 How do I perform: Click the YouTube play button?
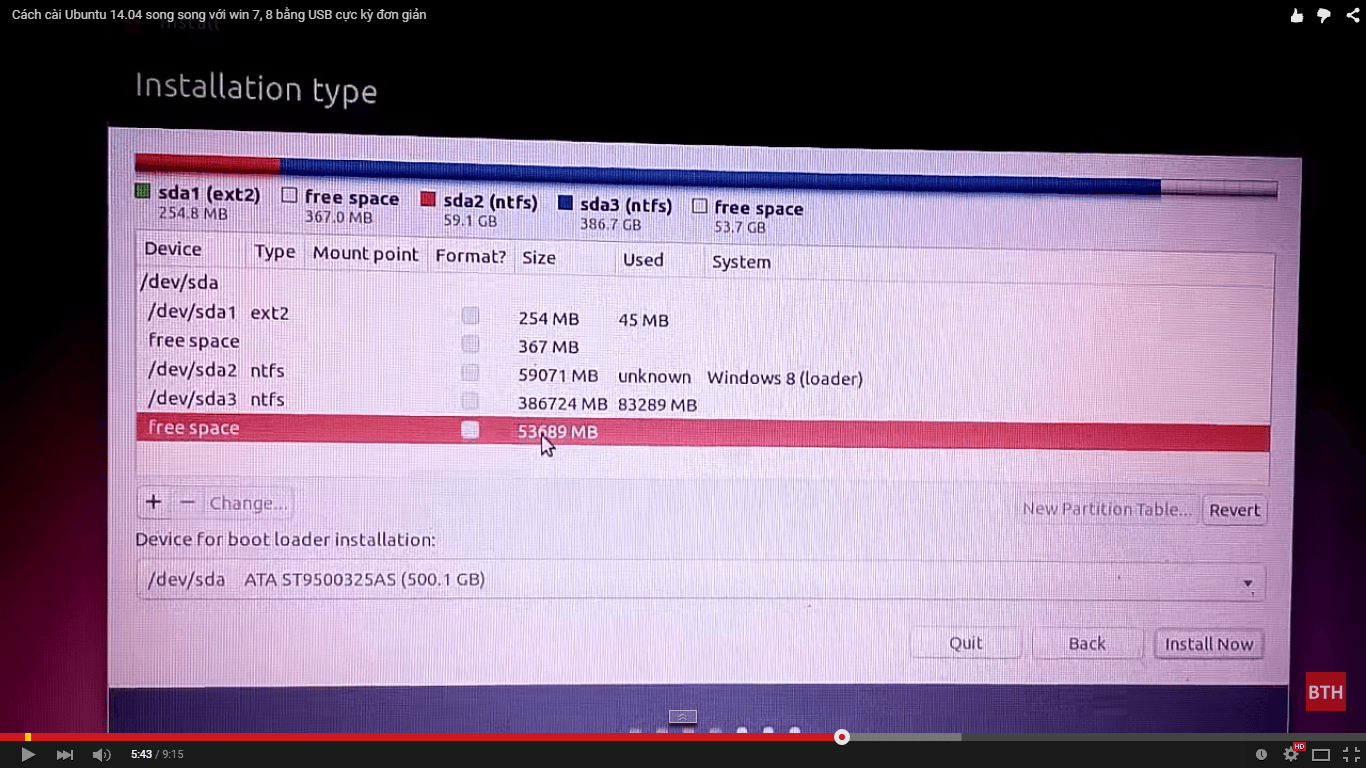coord(28,754)
